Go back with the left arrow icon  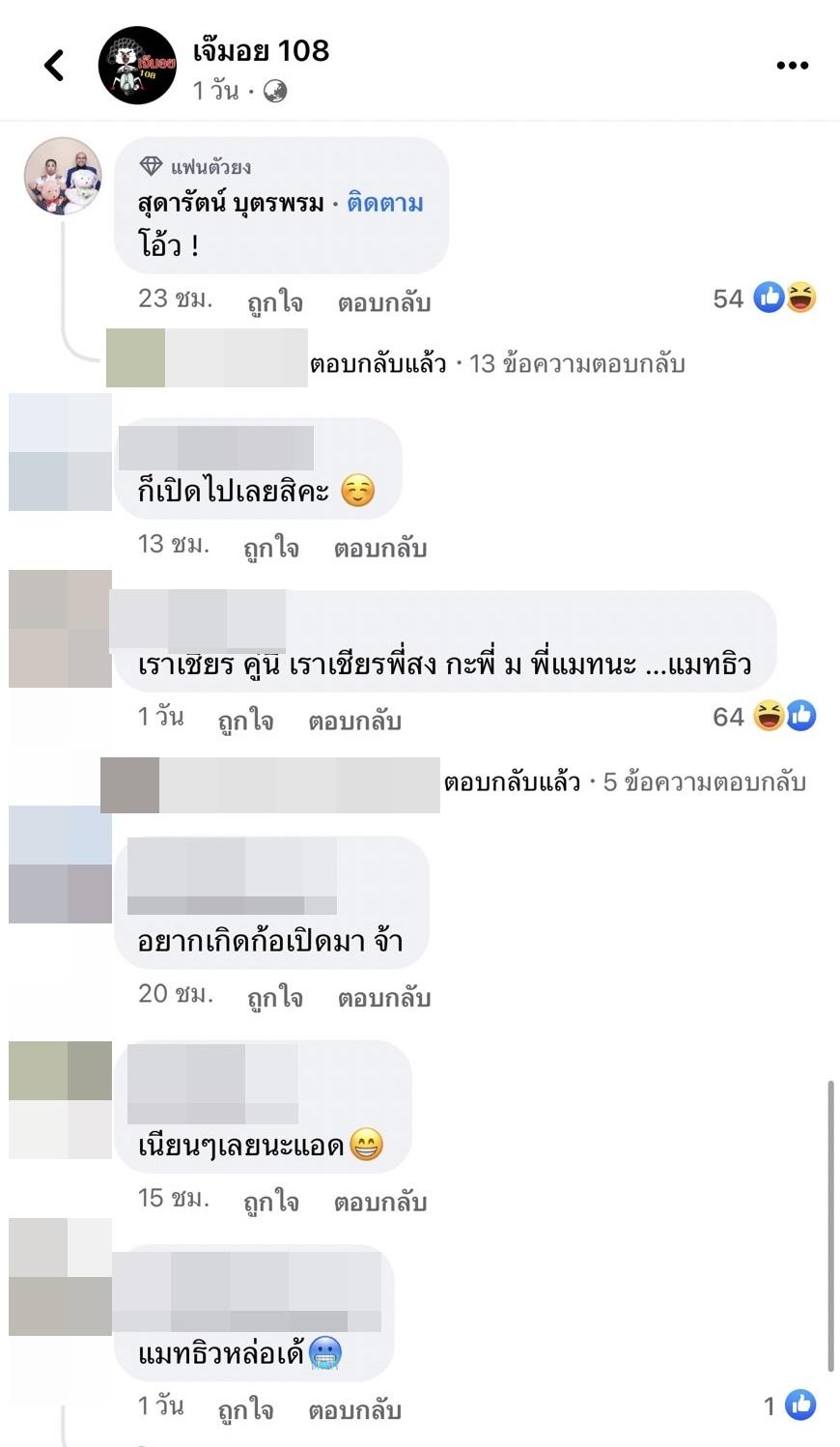[55, 66]
